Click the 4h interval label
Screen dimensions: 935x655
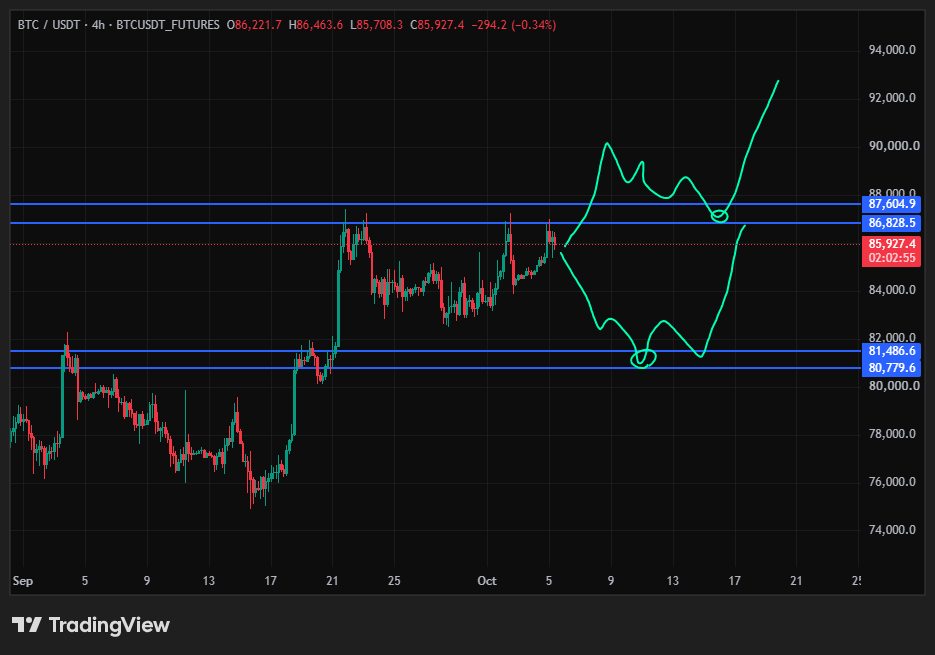(98, 25)
